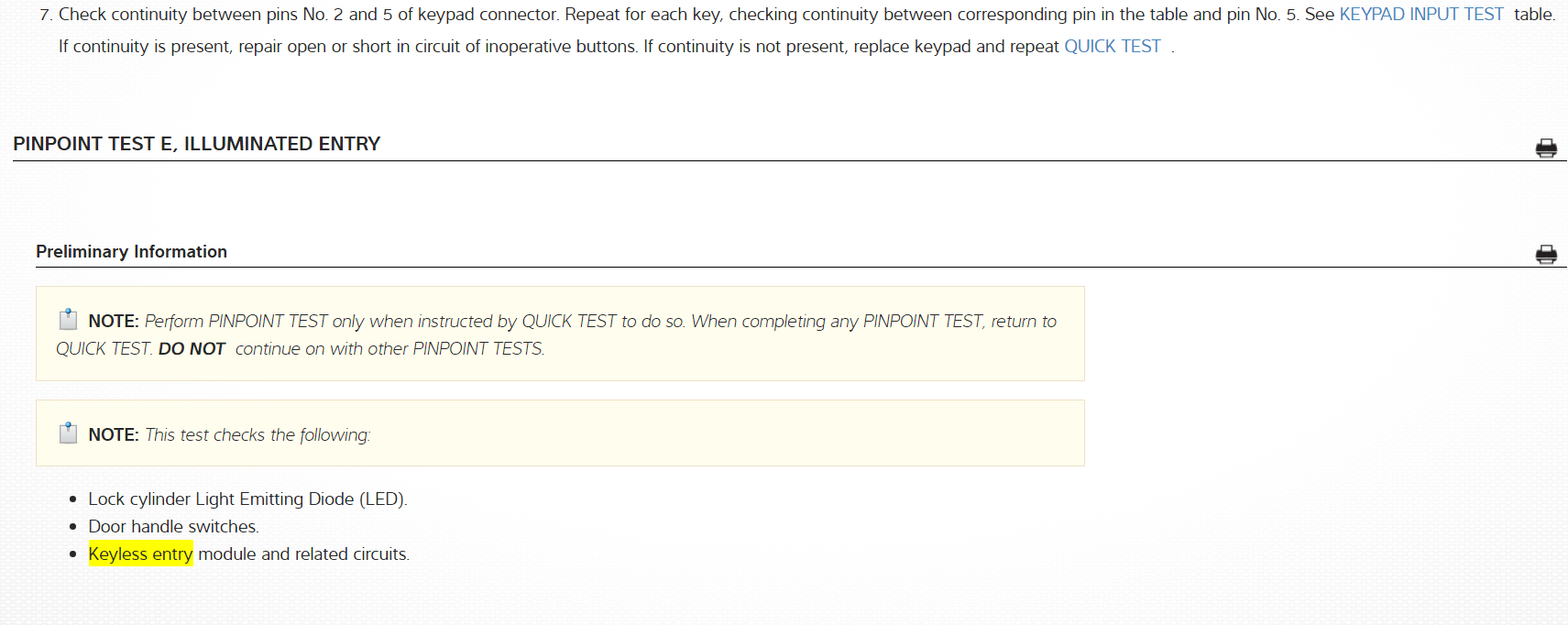Click the 'NOTE:' label before 'This test checks'
Viewport: 1568px width, 625px height.
click(x=113, y=435)
